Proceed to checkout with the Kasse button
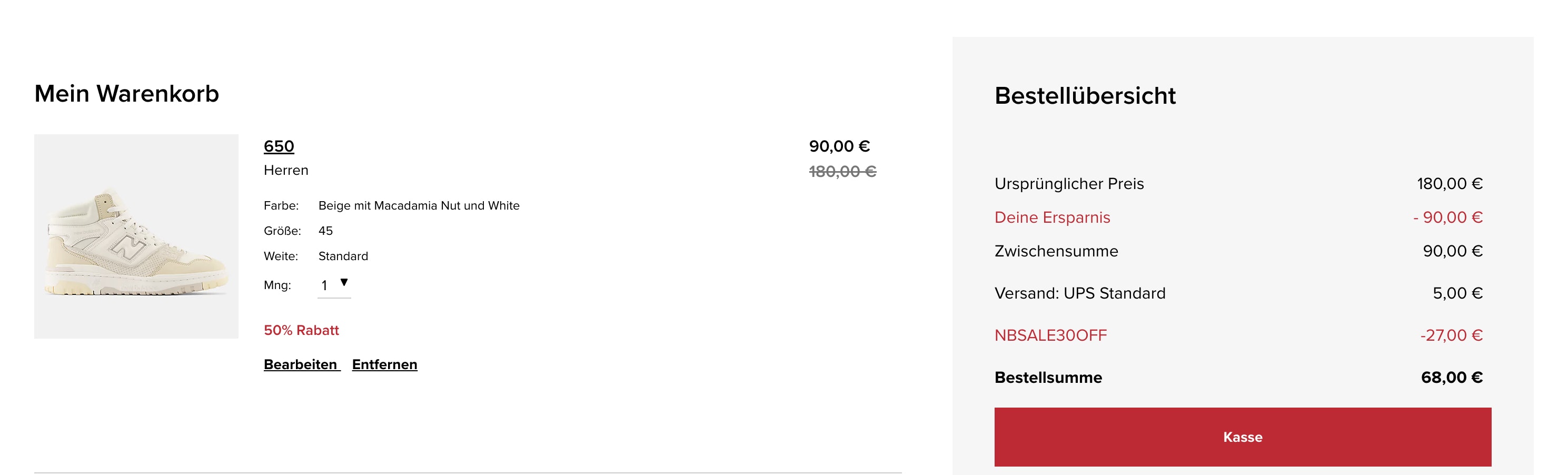Image resolution: width=1568 pixels, height=475 pixels. click(1243, 437)
